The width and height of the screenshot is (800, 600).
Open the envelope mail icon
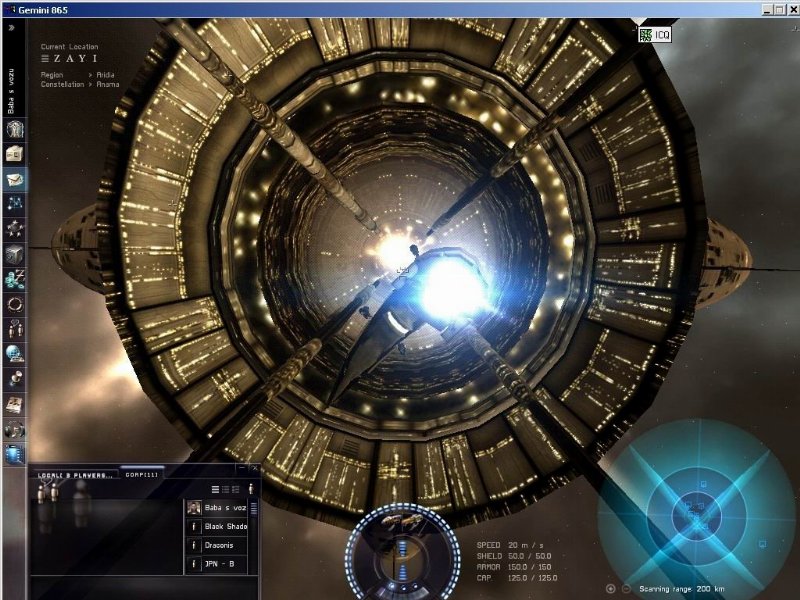(x=15, y=179)
